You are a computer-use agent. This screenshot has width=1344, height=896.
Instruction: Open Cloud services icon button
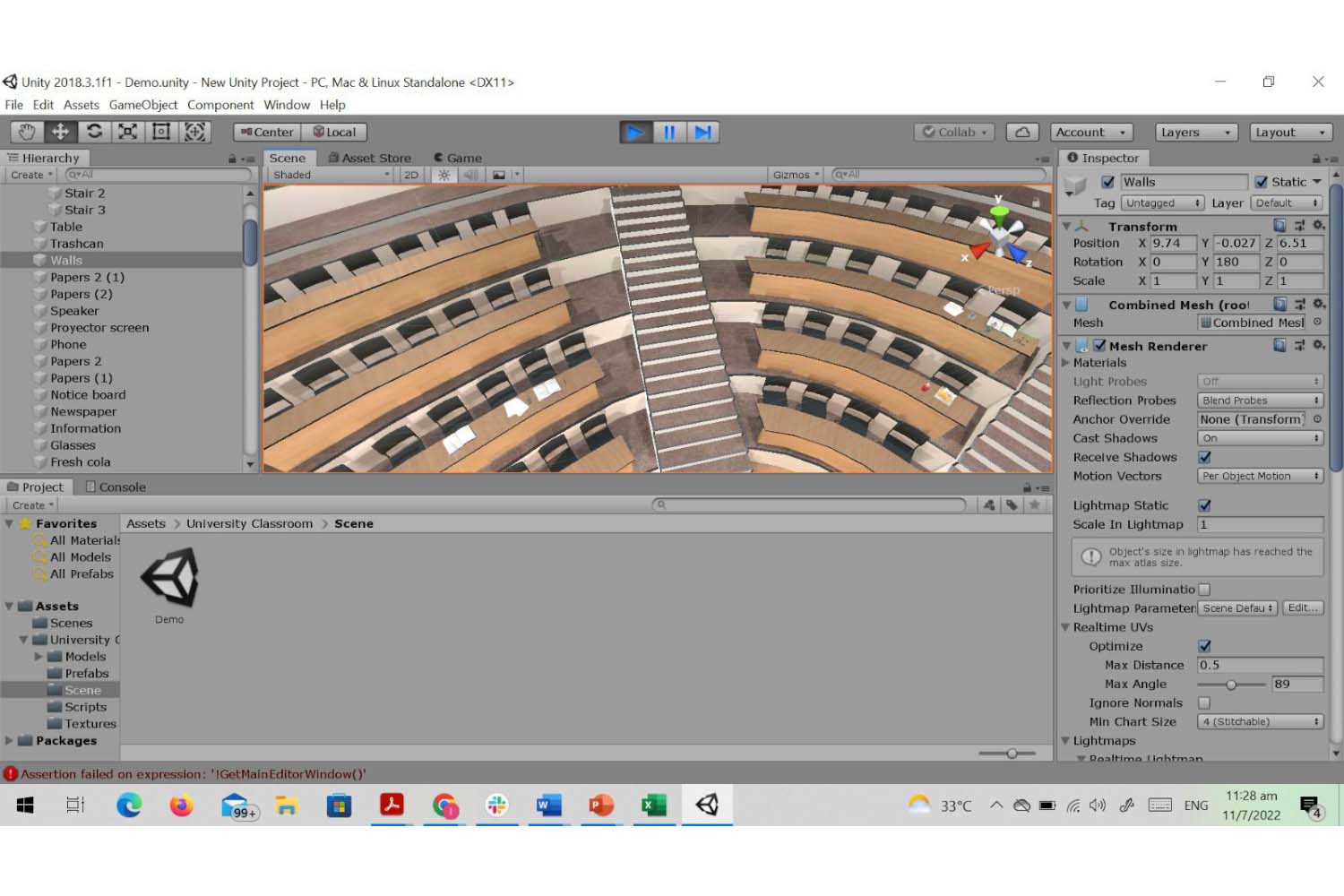click(1022, 132)
